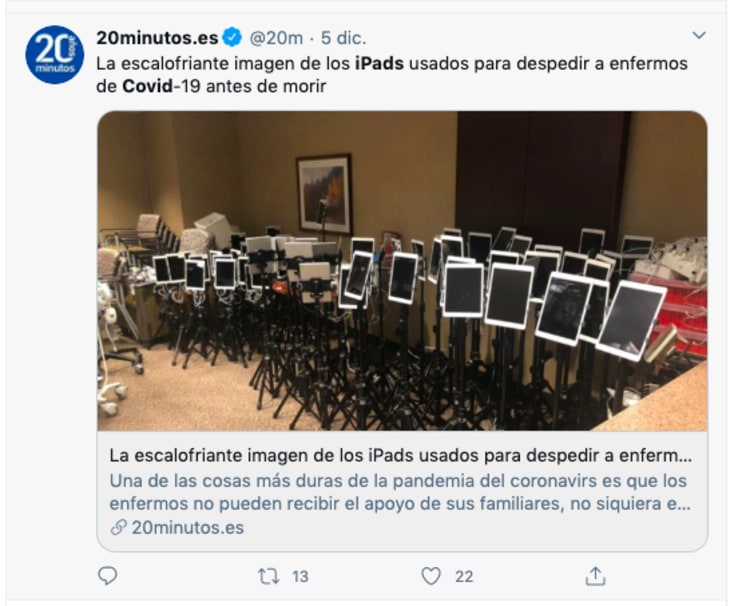750x606 pixels.
Task: Click the likes count 22
Action: (x=464, y=577)
